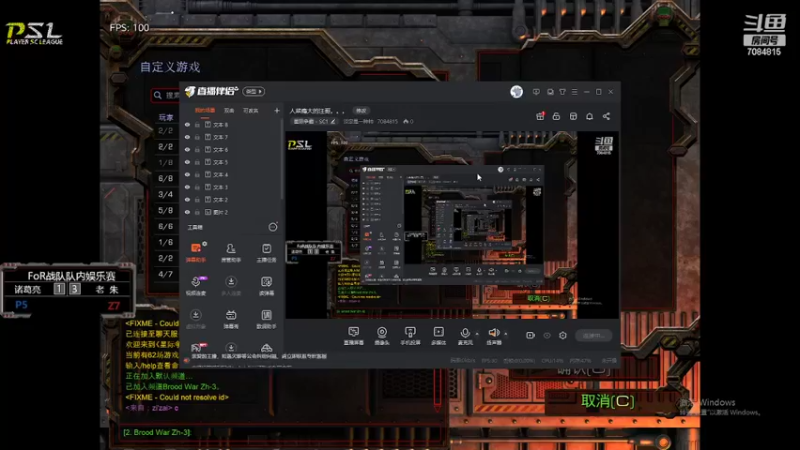Select the 文本 3 layer row

click(x=231, y=187)
